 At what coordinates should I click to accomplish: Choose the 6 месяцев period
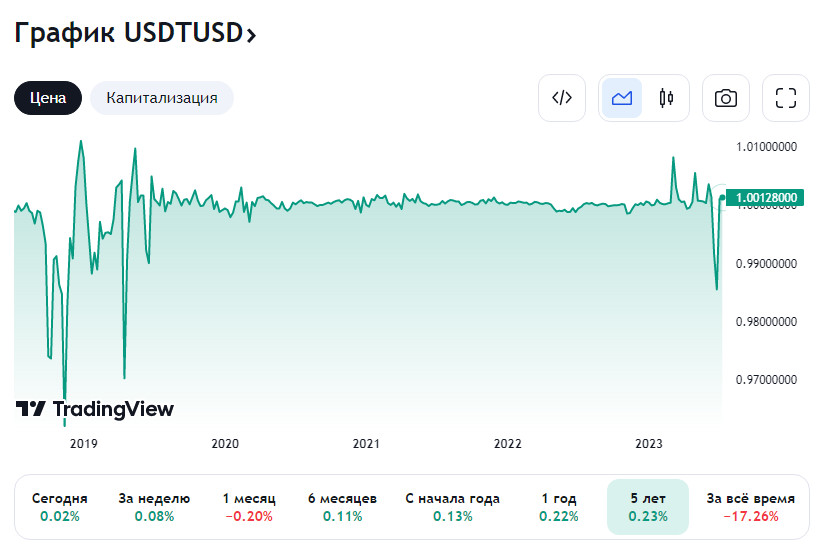pyautogui.click(x=342, y=507)
